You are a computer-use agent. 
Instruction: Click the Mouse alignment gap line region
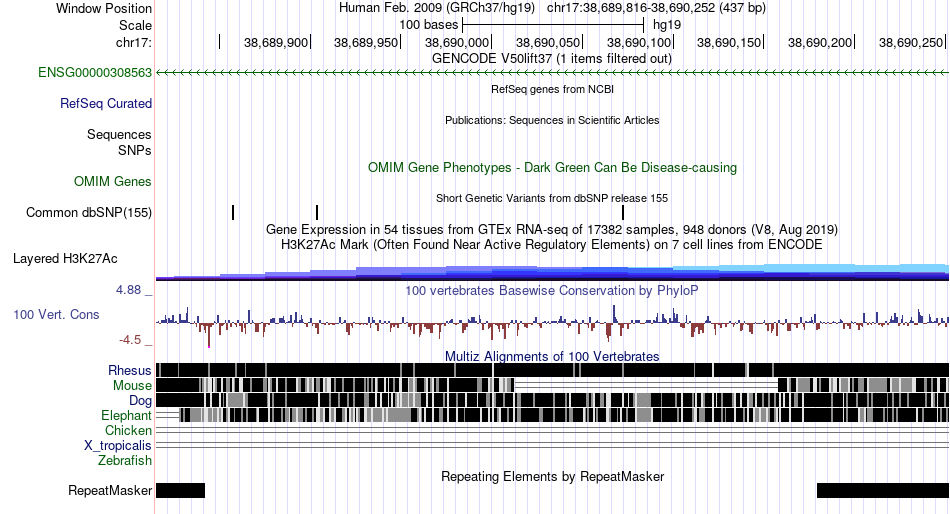click(646, 386)
